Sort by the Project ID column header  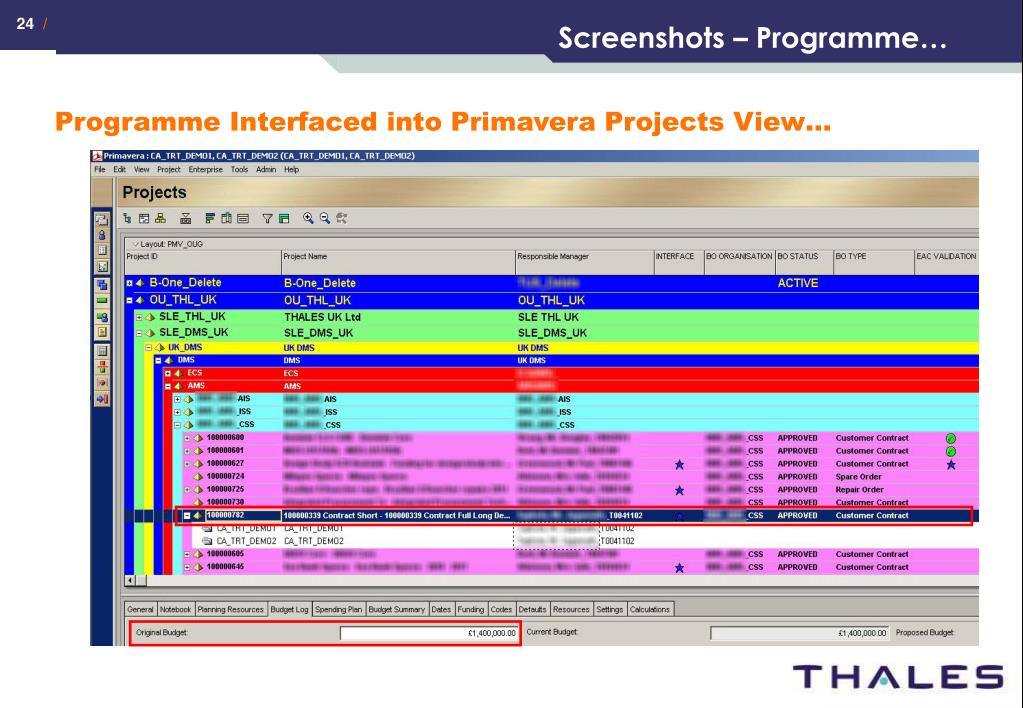203,262
